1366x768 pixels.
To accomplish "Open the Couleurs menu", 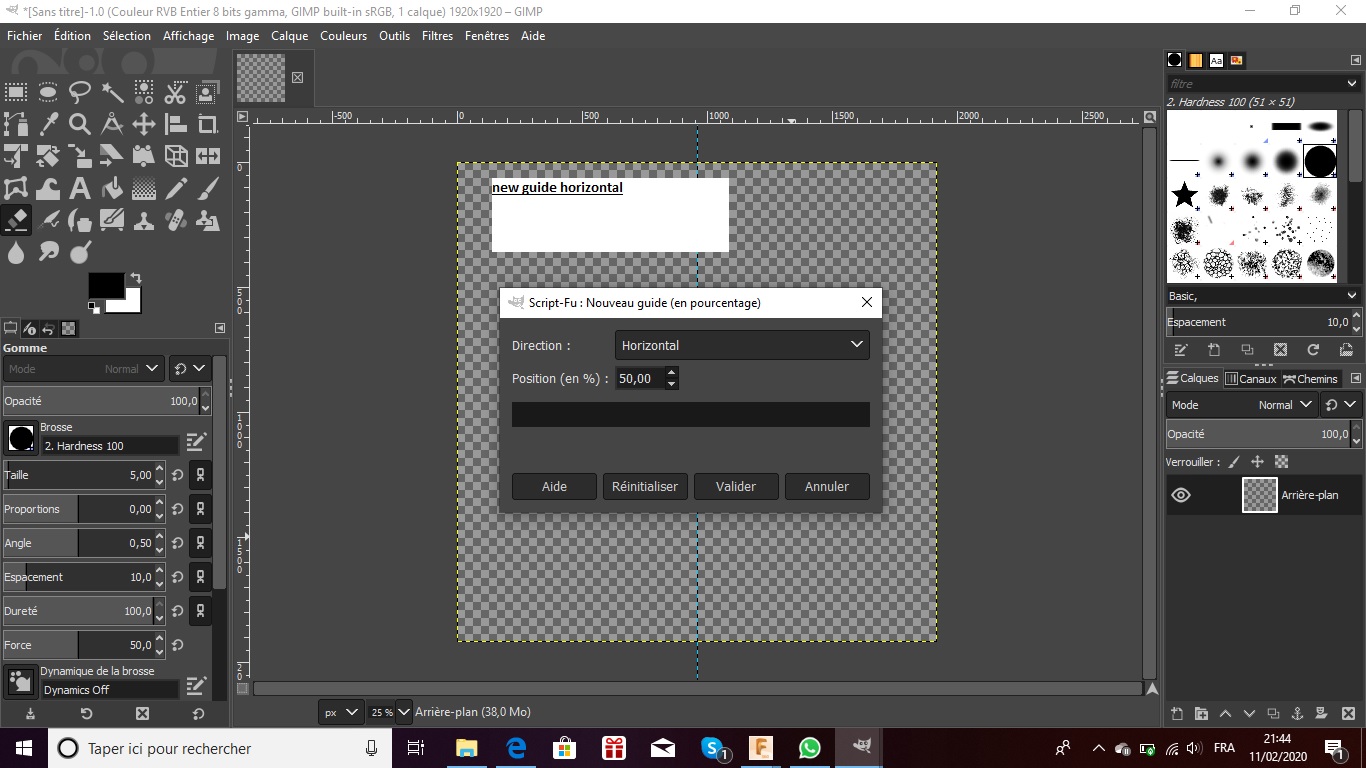I will (x=345, y=36).
